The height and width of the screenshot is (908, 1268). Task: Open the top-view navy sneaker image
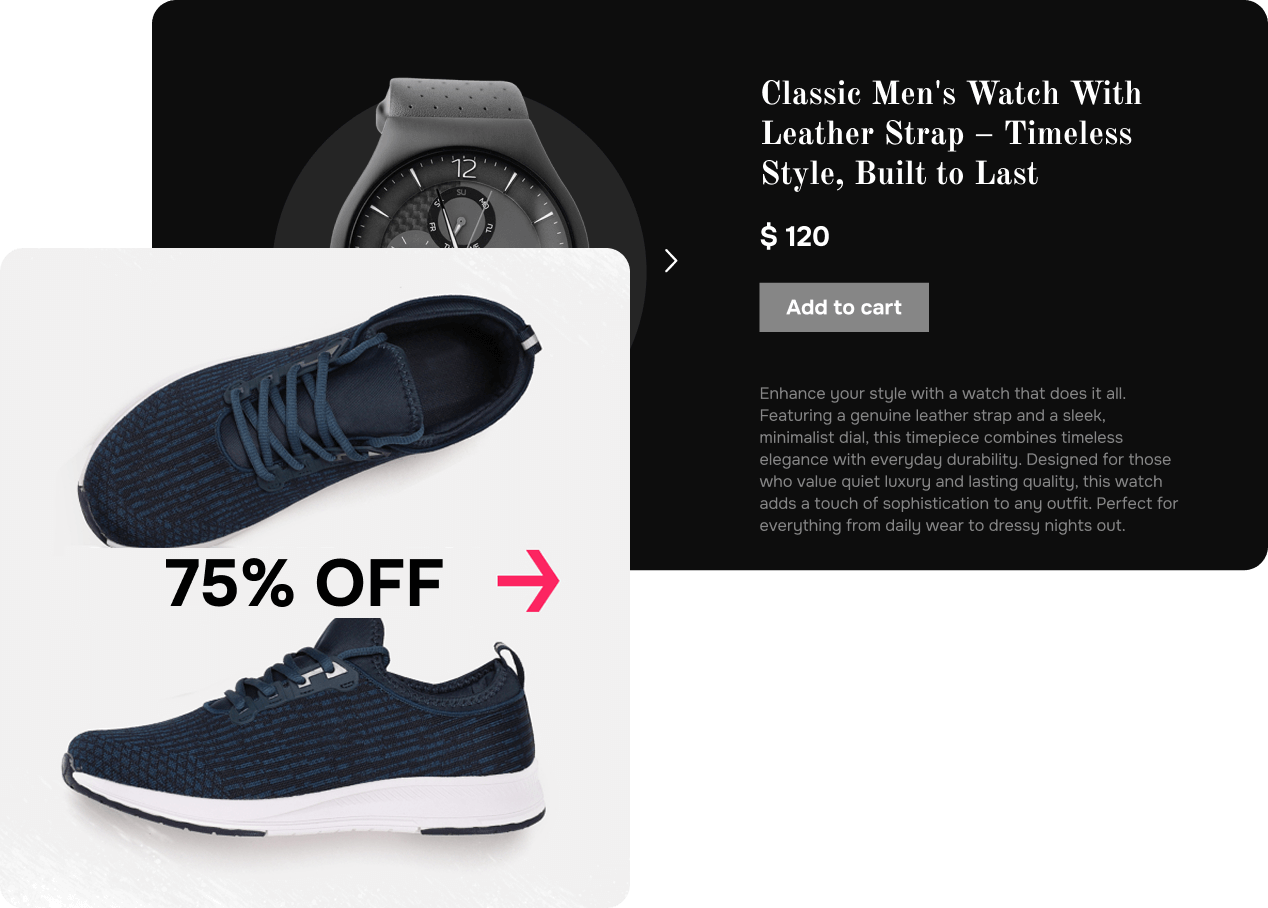click(x=309, y=420)
